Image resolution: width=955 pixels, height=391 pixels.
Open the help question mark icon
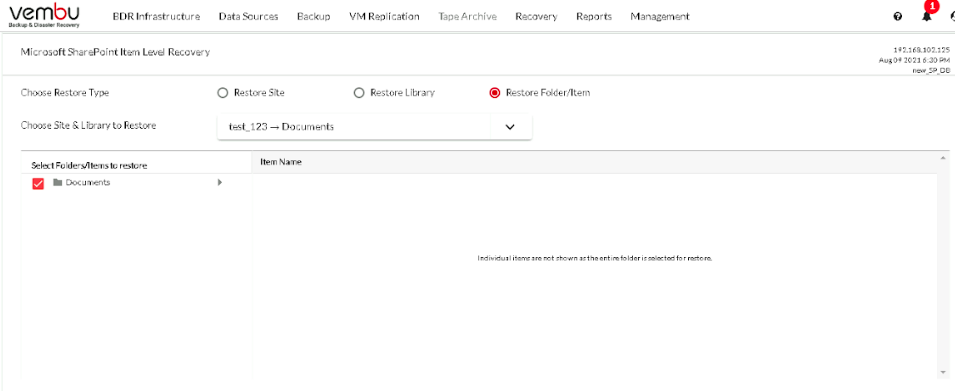[x=898, y=17]
